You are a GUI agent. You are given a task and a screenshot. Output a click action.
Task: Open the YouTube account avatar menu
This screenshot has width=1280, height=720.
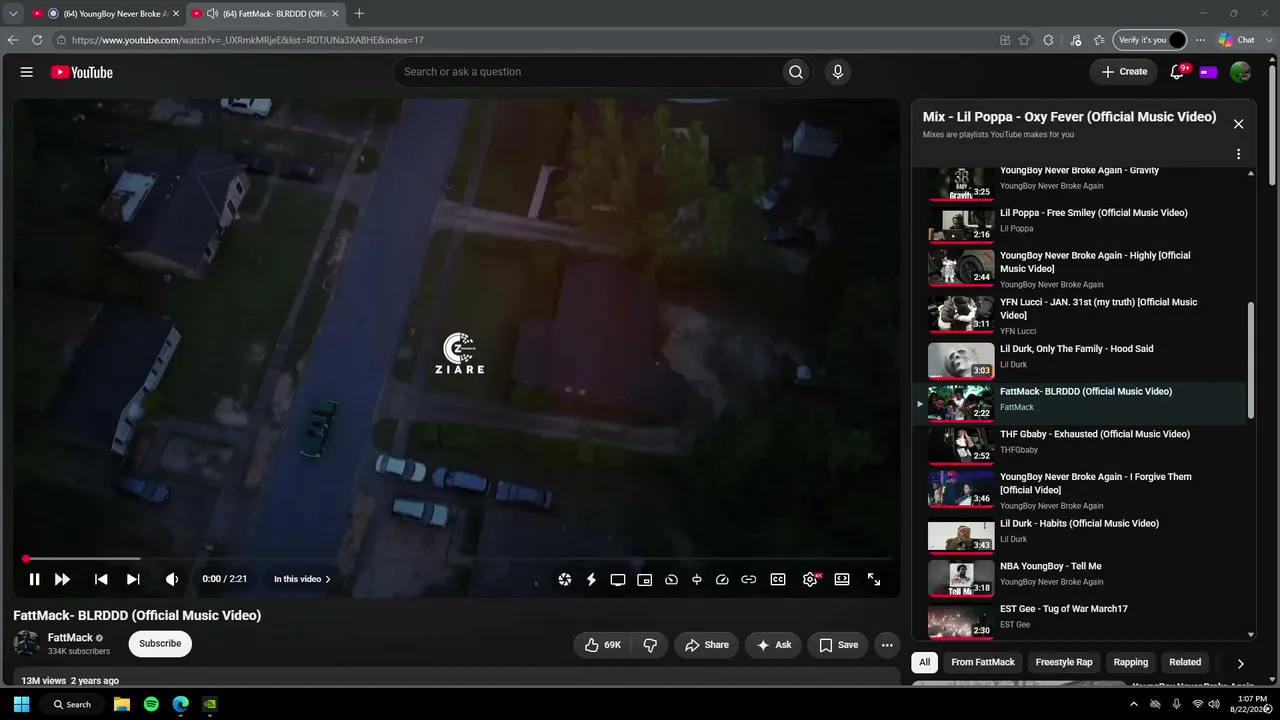click(1240, 72)
